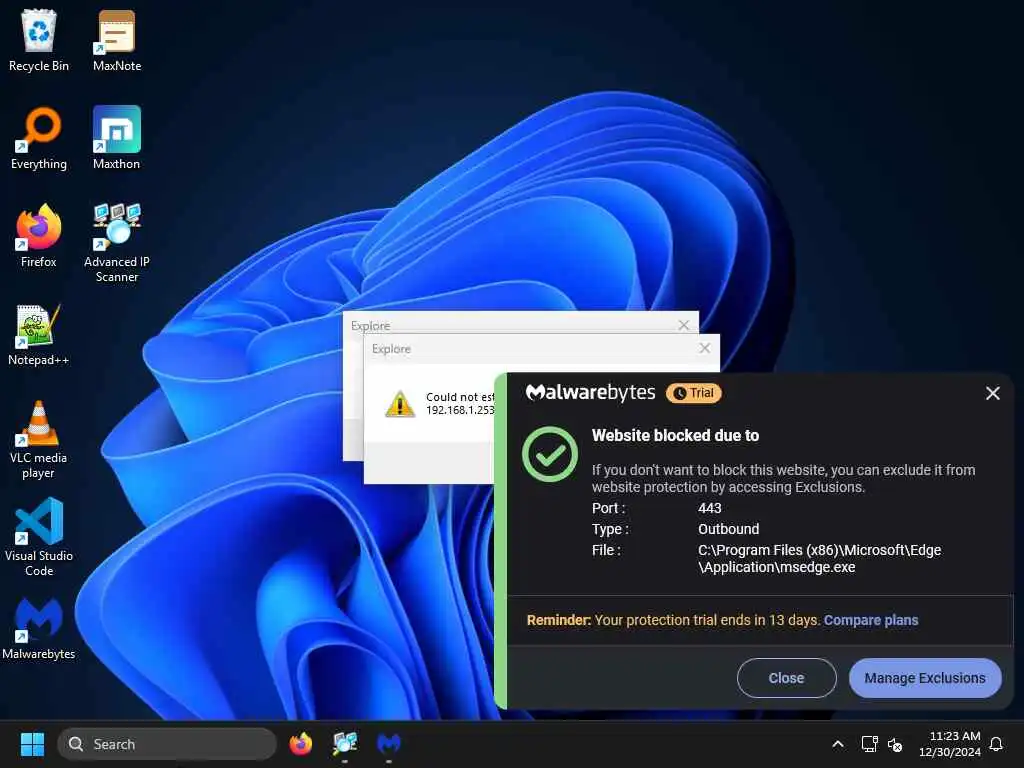Click the Windows Start button
The height and width of the screenshot is (768, 1024).
(x=32, y=744)
